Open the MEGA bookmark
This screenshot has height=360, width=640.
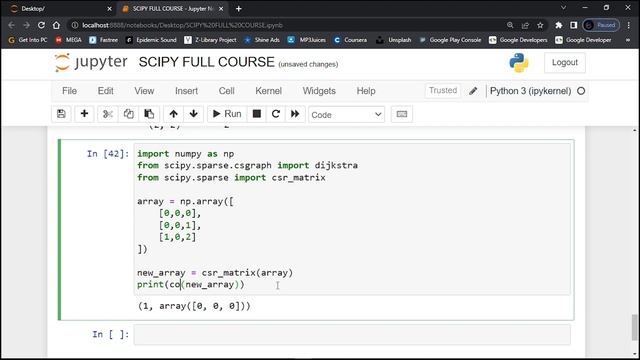(x=69, y=40)
